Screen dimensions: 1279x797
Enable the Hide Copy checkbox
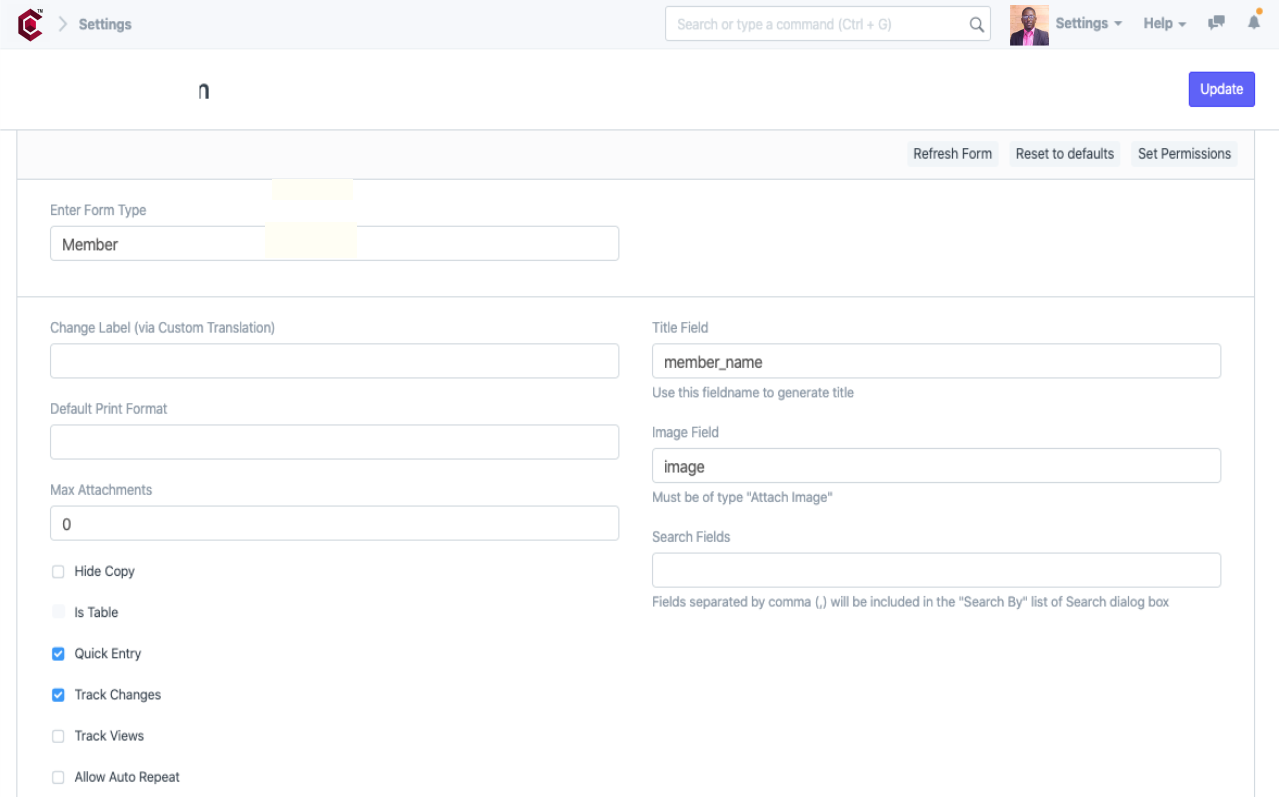[57, 571]
